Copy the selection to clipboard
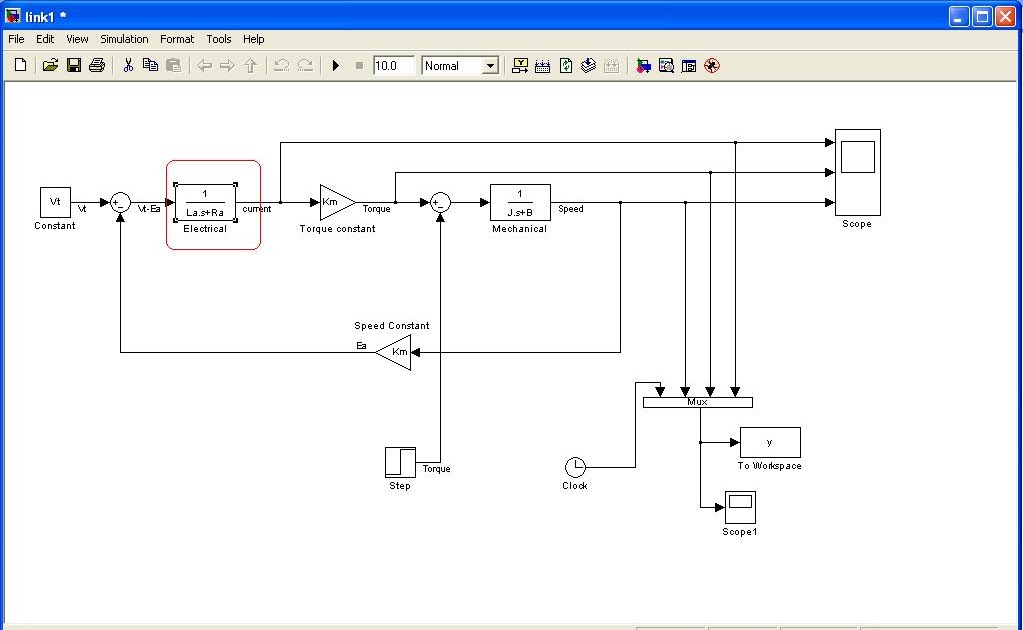 click(150, 65)
